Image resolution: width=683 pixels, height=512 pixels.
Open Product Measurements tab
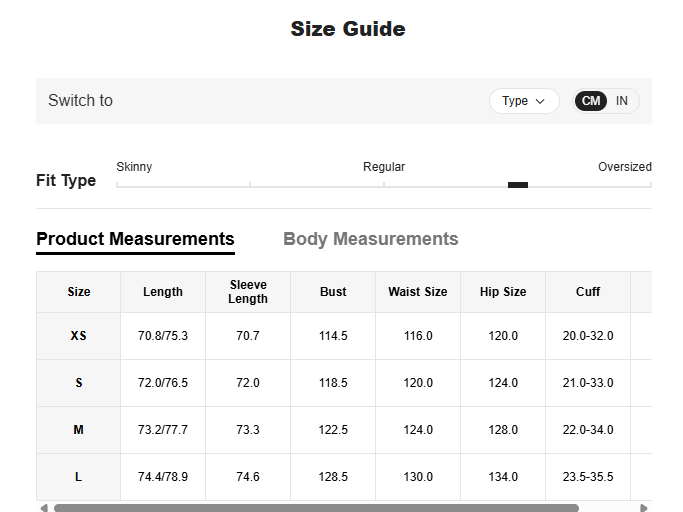pos(135,239)
